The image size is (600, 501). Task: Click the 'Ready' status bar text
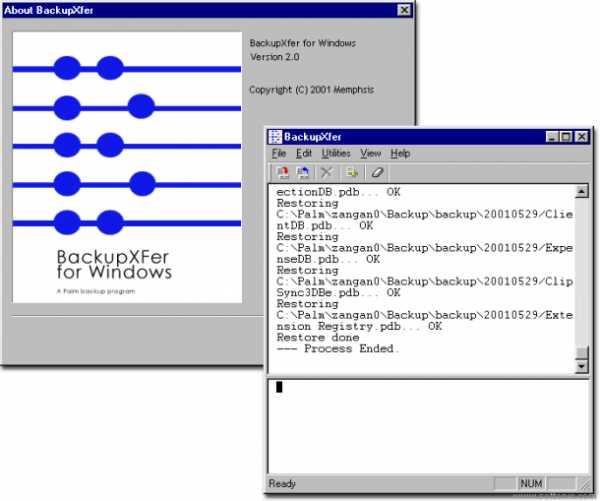point(282,483)
